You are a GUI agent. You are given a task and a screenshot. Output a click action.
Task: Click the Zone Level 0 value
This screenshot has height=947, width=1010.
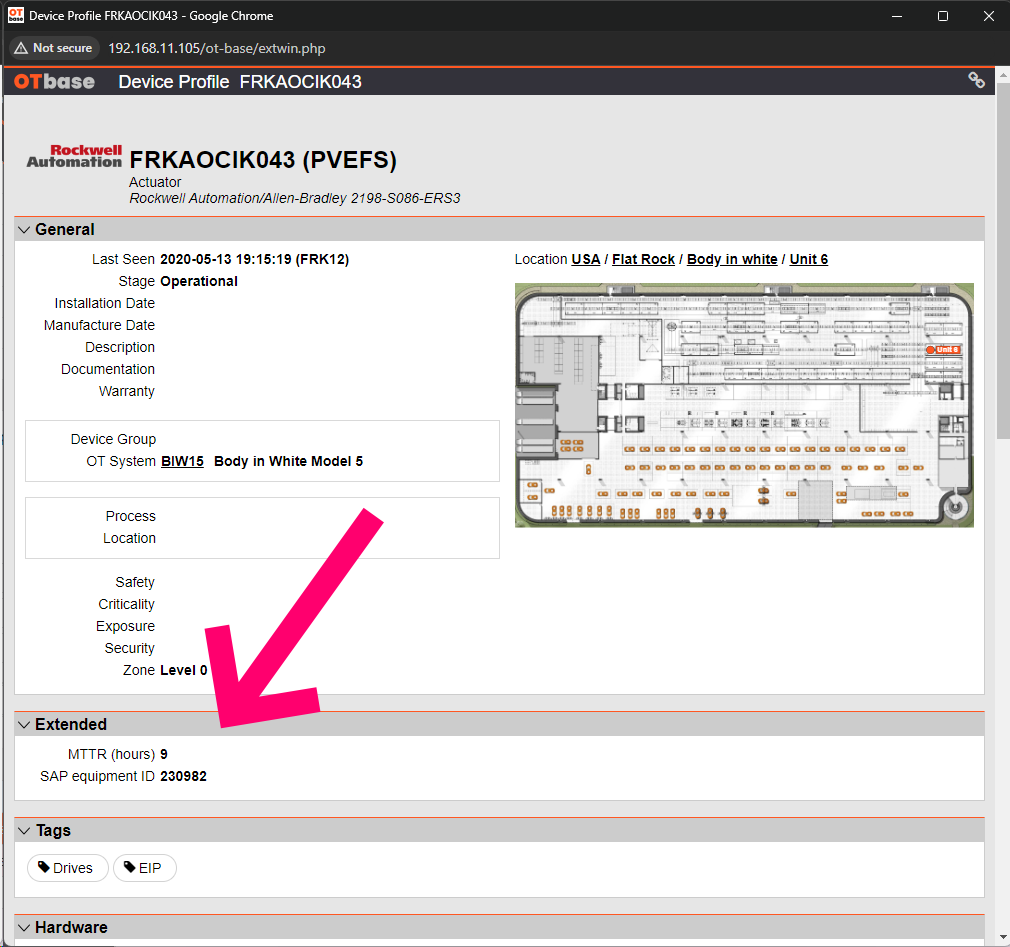[x=184, y=671]
